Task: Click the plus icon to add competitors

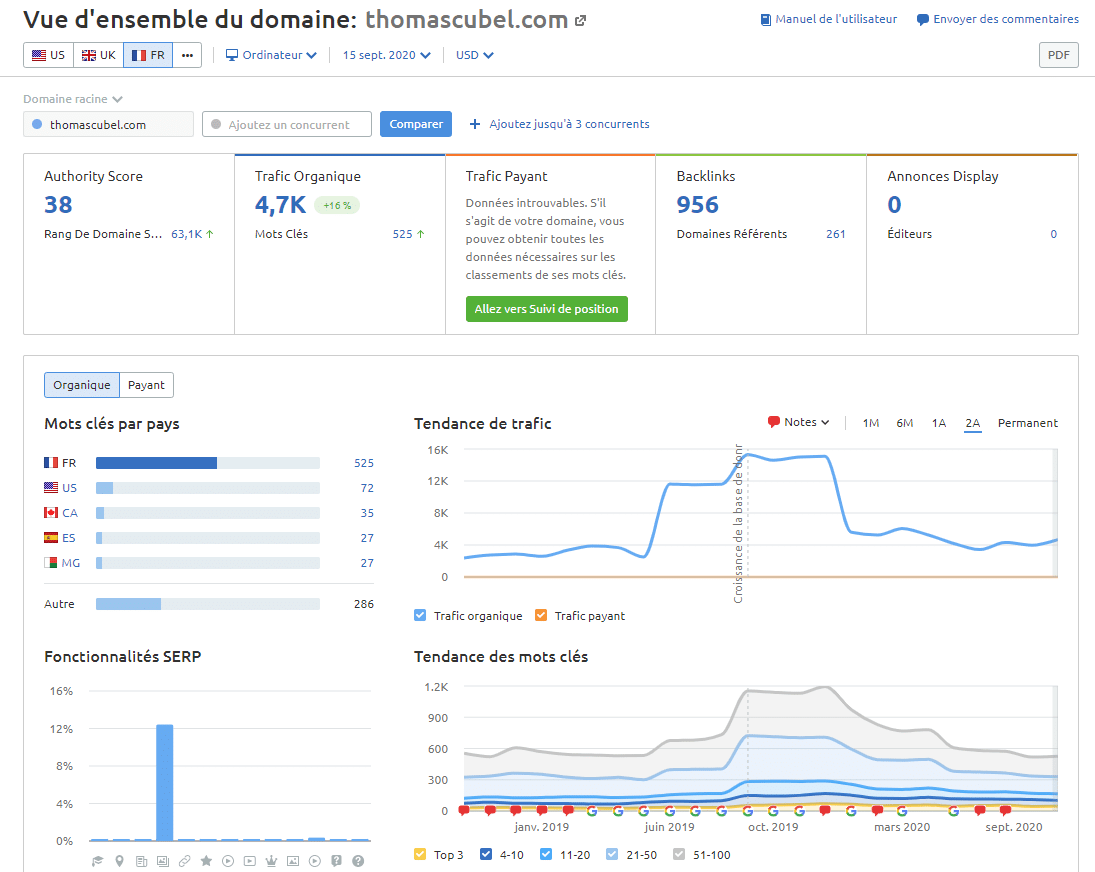Action: pos(475,124)
